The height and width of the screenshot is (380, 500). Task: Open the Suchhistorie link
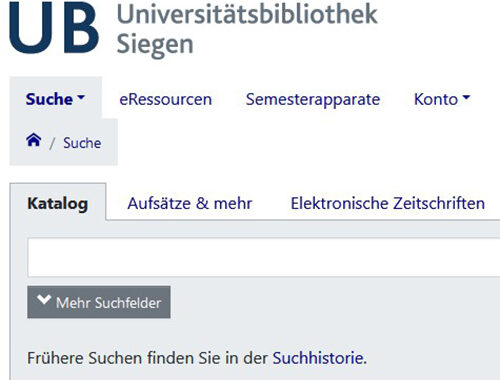click(318, 358)
